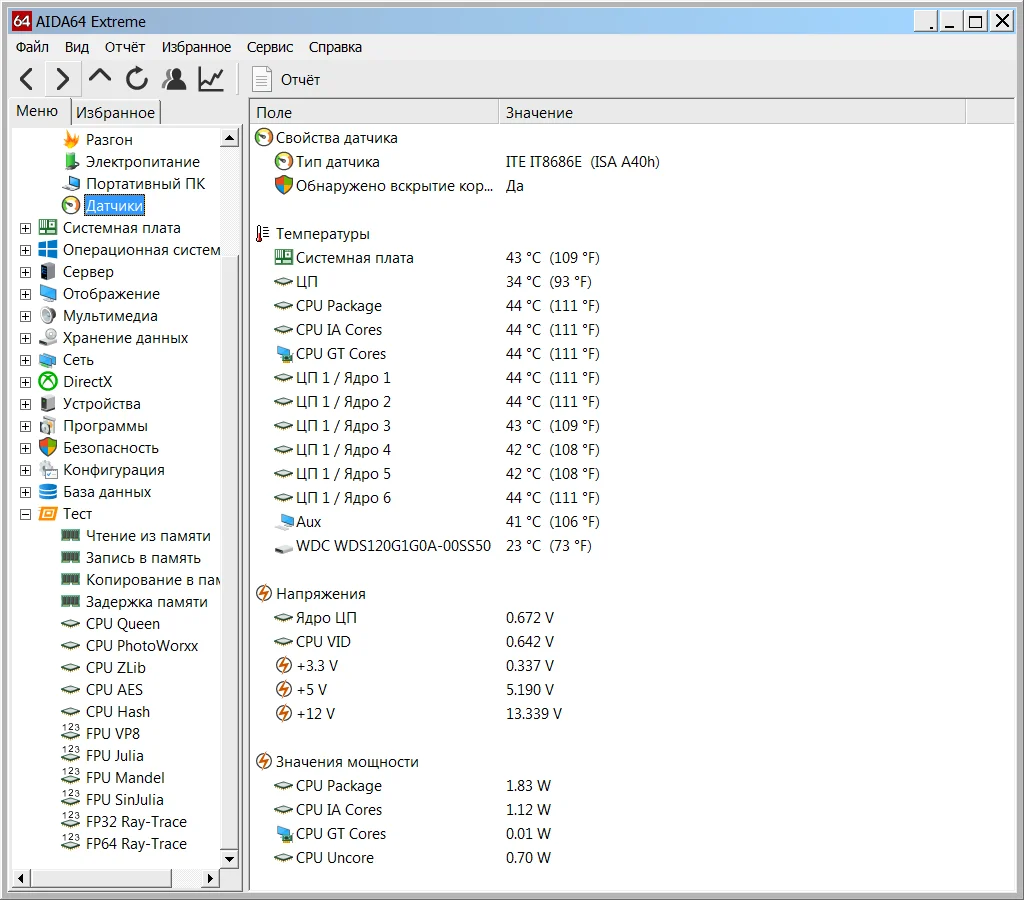Expand the Сервер tree node

coord(25,272)
